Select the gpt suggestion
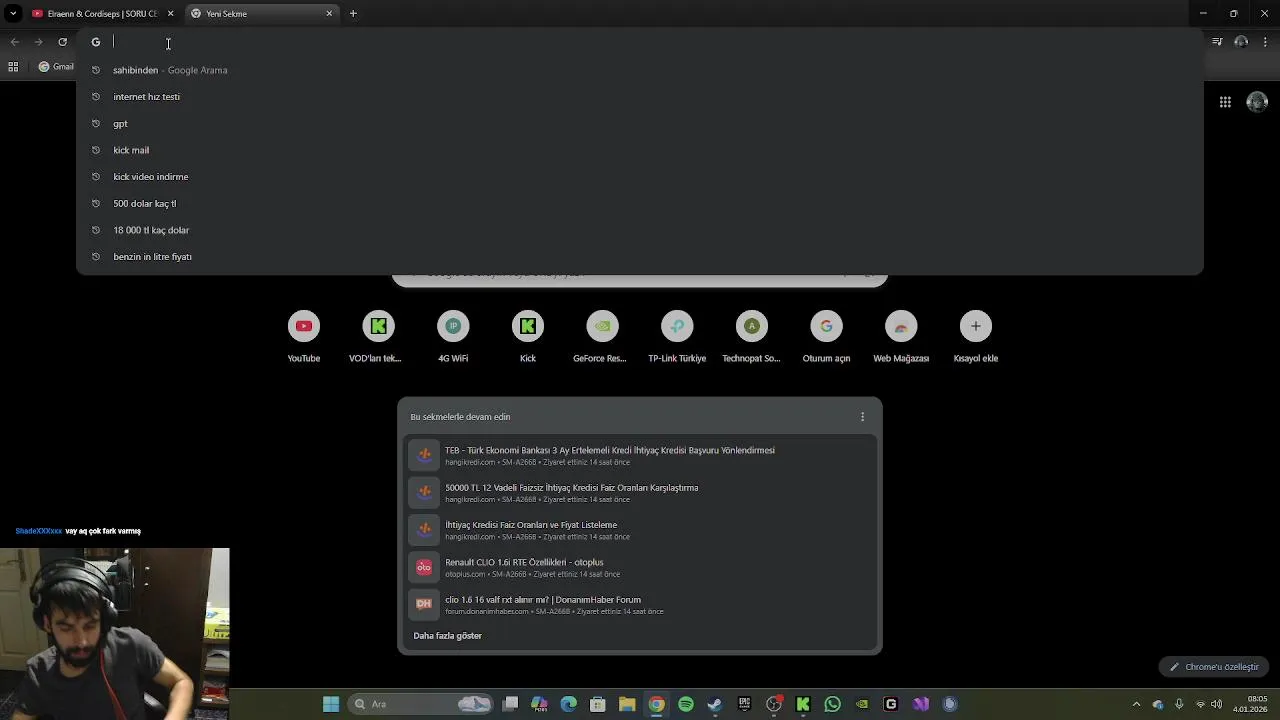This screenshot has height=720, width=1280. [640, 123]
